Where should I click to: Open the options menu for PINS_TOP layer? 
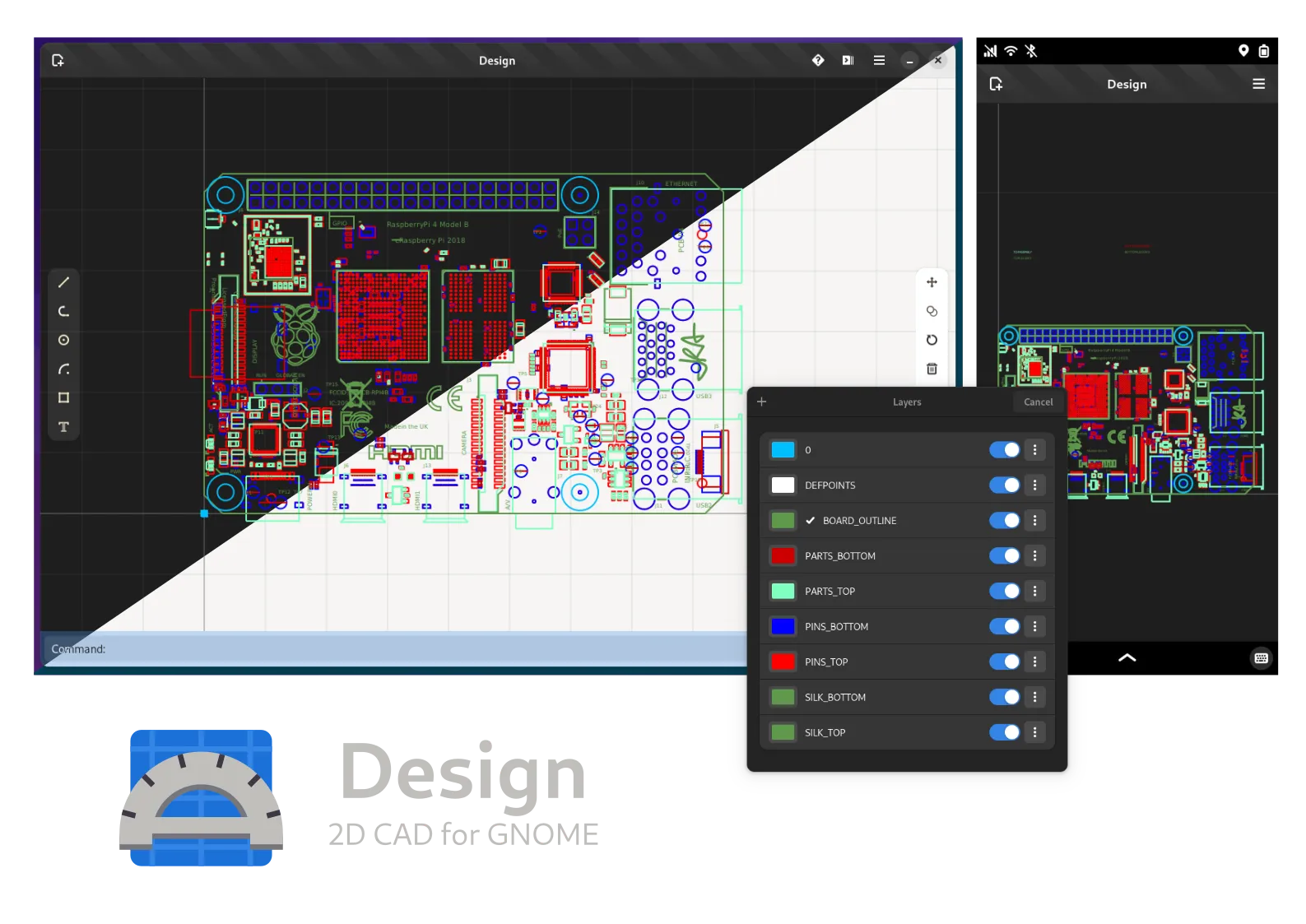1035,662
